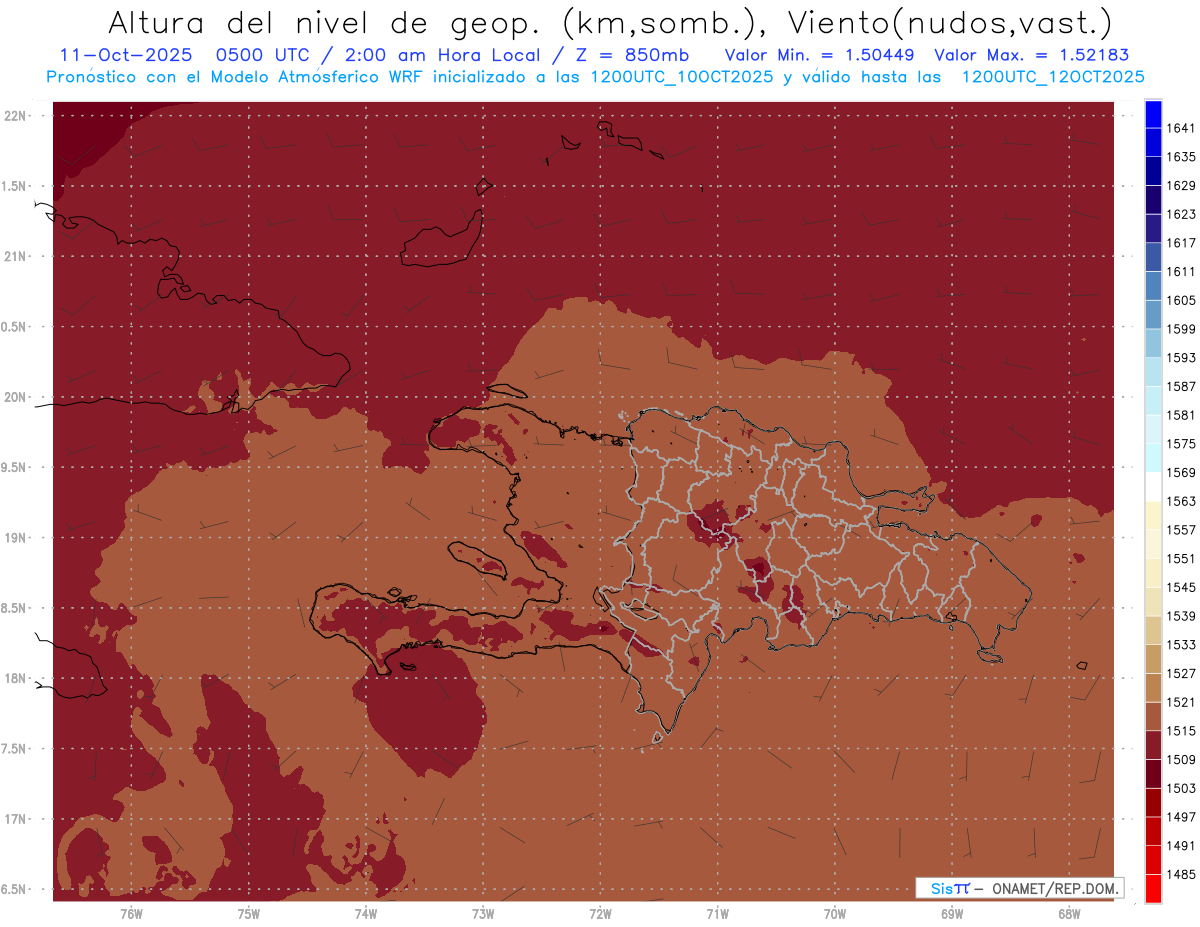Click the 72W longitude axis label
This screenshot has height=927, width=1200.
[x=600, y=913]
